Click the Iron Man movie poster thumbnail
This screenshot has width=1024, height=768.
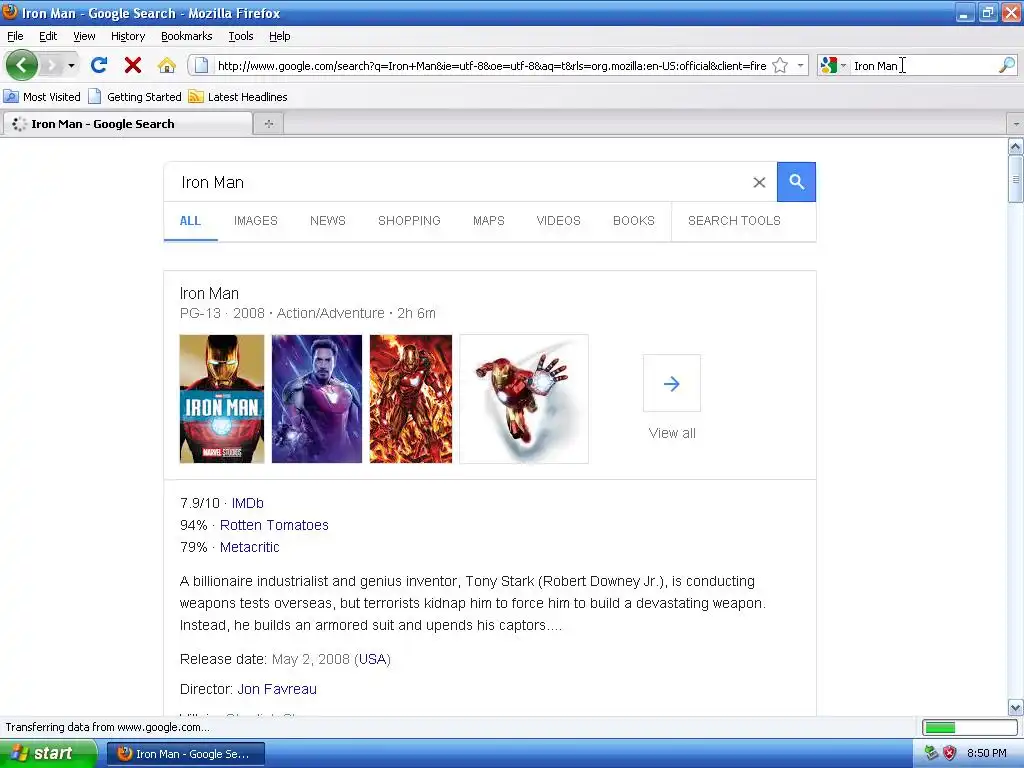click(x=222, y=399)
